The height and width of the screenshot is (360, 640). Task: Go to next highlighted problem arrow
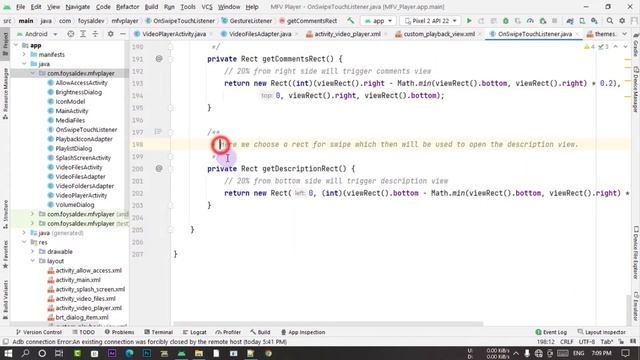pyautogui.click(x=625, y=47)
